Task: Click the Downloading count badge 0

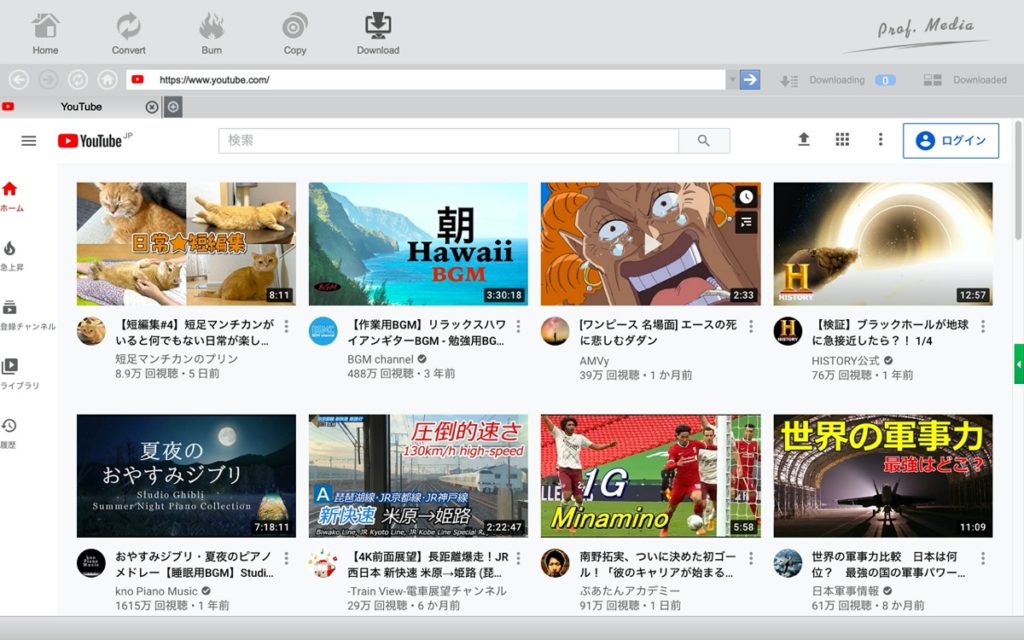Action: pos(885,80)
